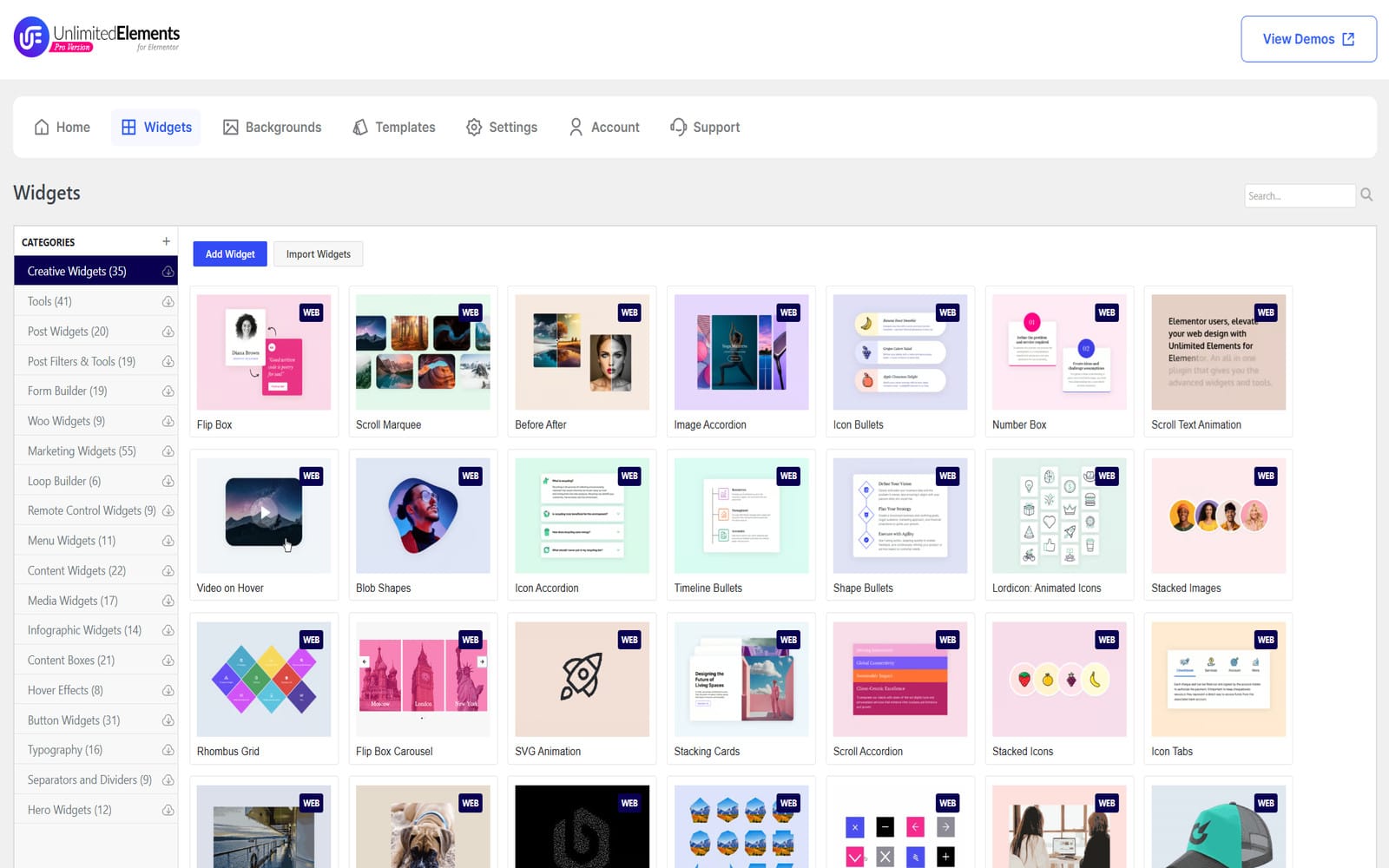This screenshot has height=868, width=1389.
Task: Click the search magnifier icon
Action: (1366, 194)
